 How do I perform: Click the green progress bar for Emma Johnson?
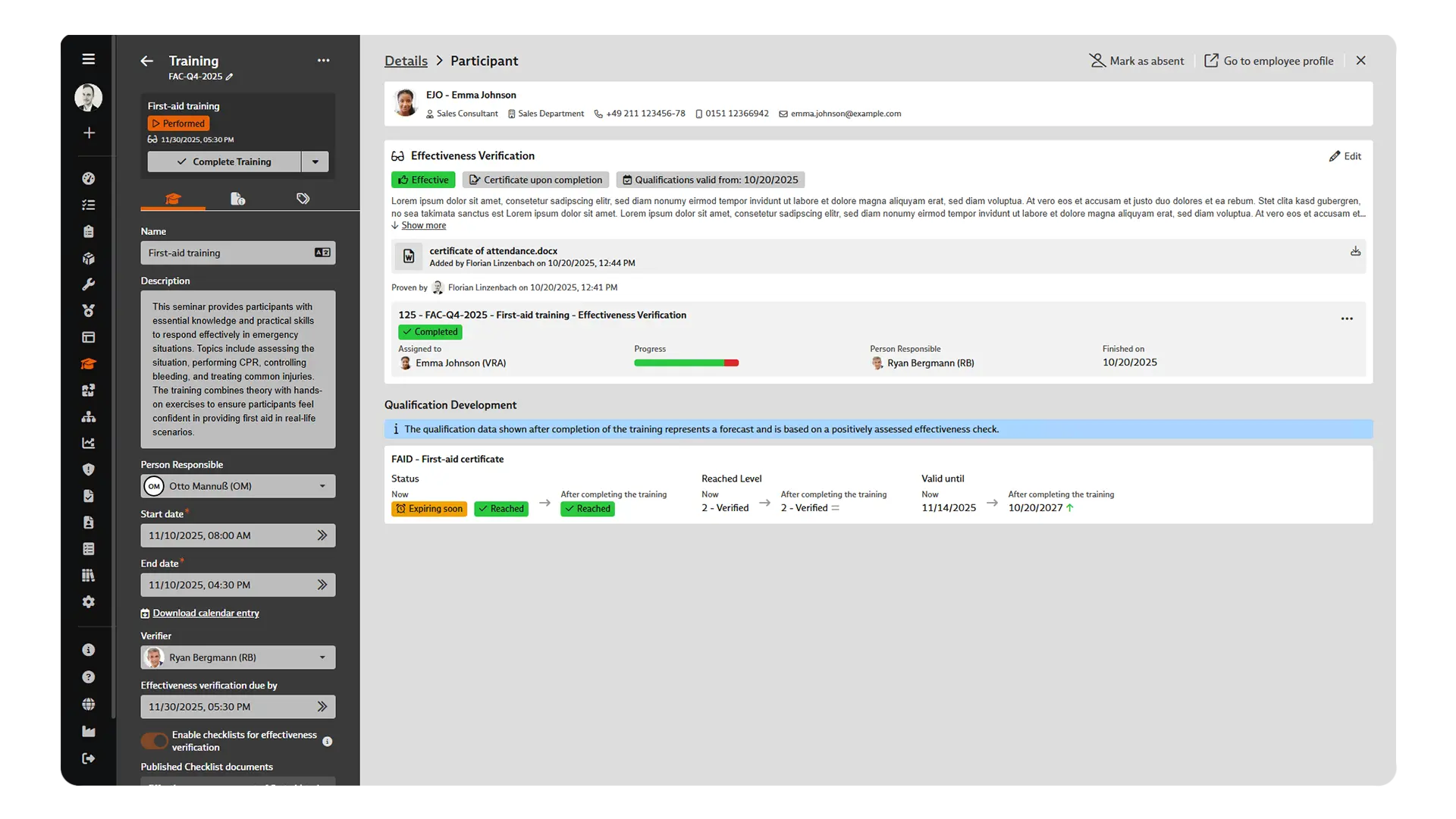[679, 363]
